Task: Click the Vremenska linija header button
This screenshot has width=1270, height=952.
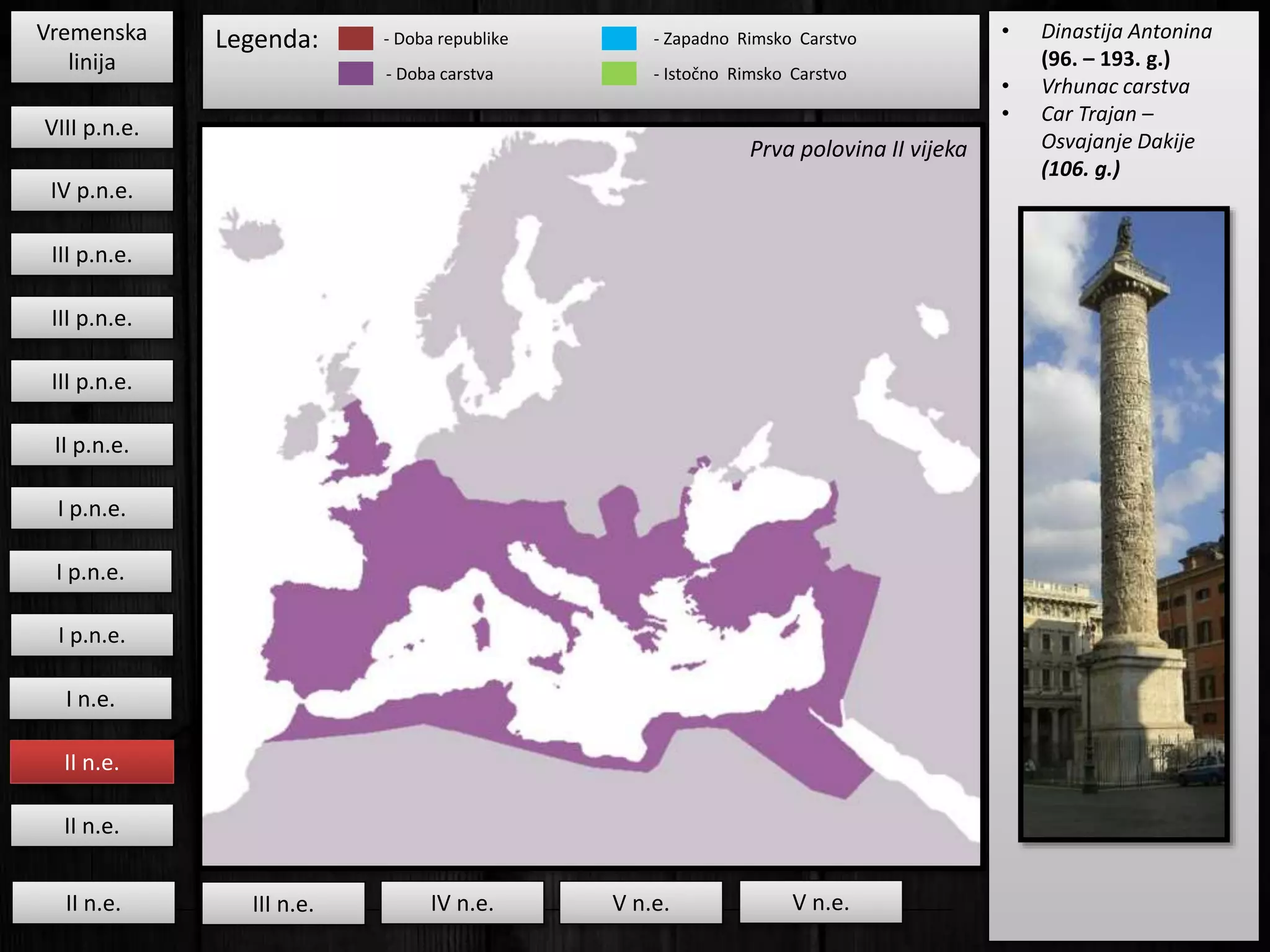Action: tap(92, 47)
